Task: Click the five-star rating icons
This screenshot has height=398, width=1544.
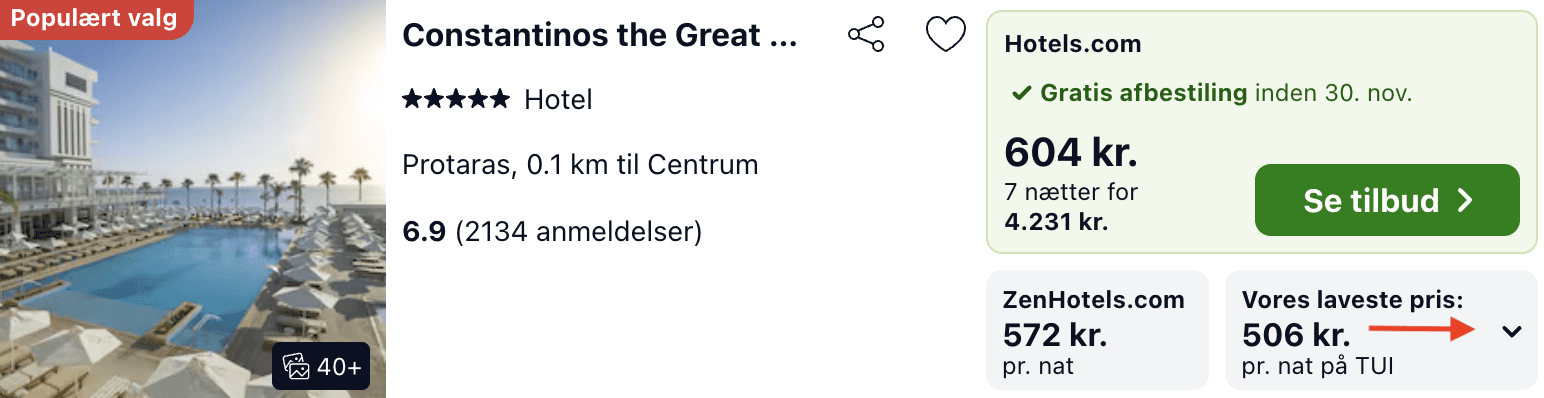Action: 456,99
